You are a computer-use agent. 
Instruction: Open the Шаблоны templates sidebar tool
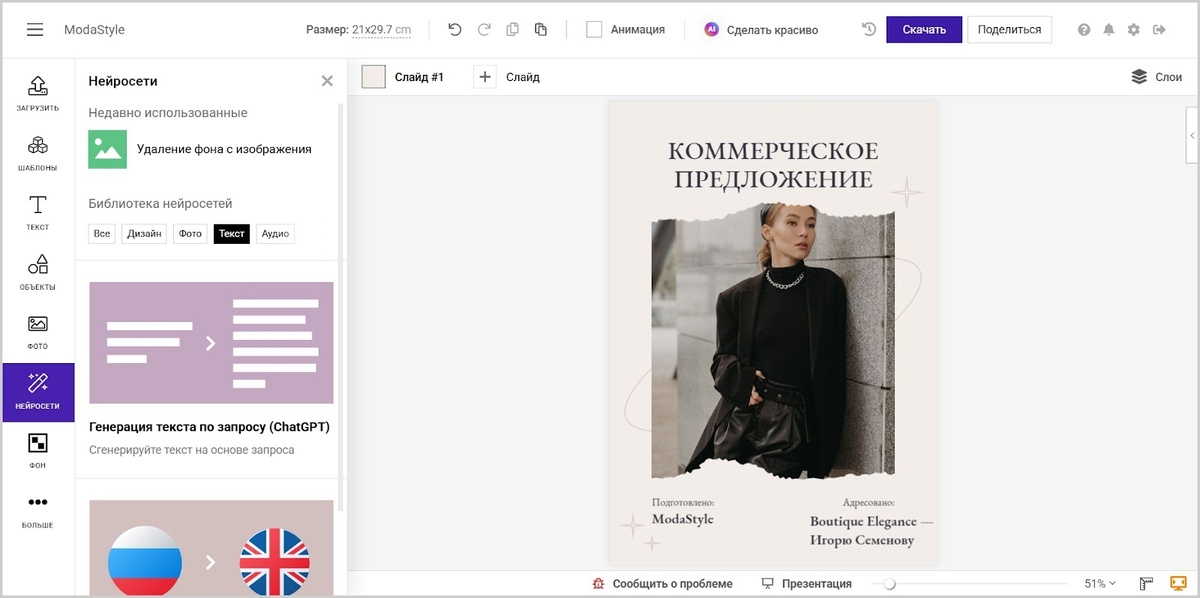tap(38, 153)
